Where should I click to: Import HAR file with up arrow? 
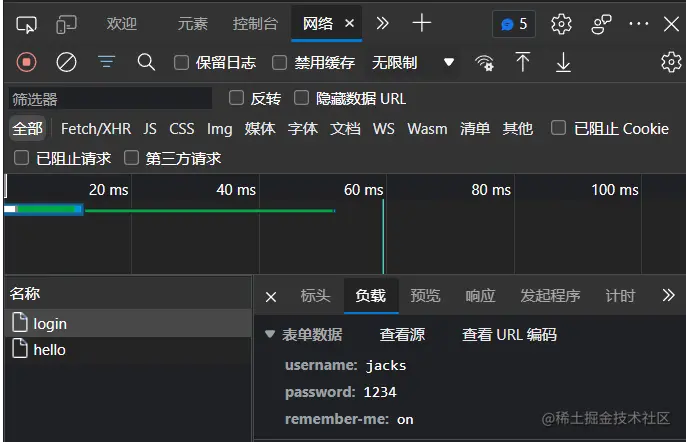coord(523,62)
